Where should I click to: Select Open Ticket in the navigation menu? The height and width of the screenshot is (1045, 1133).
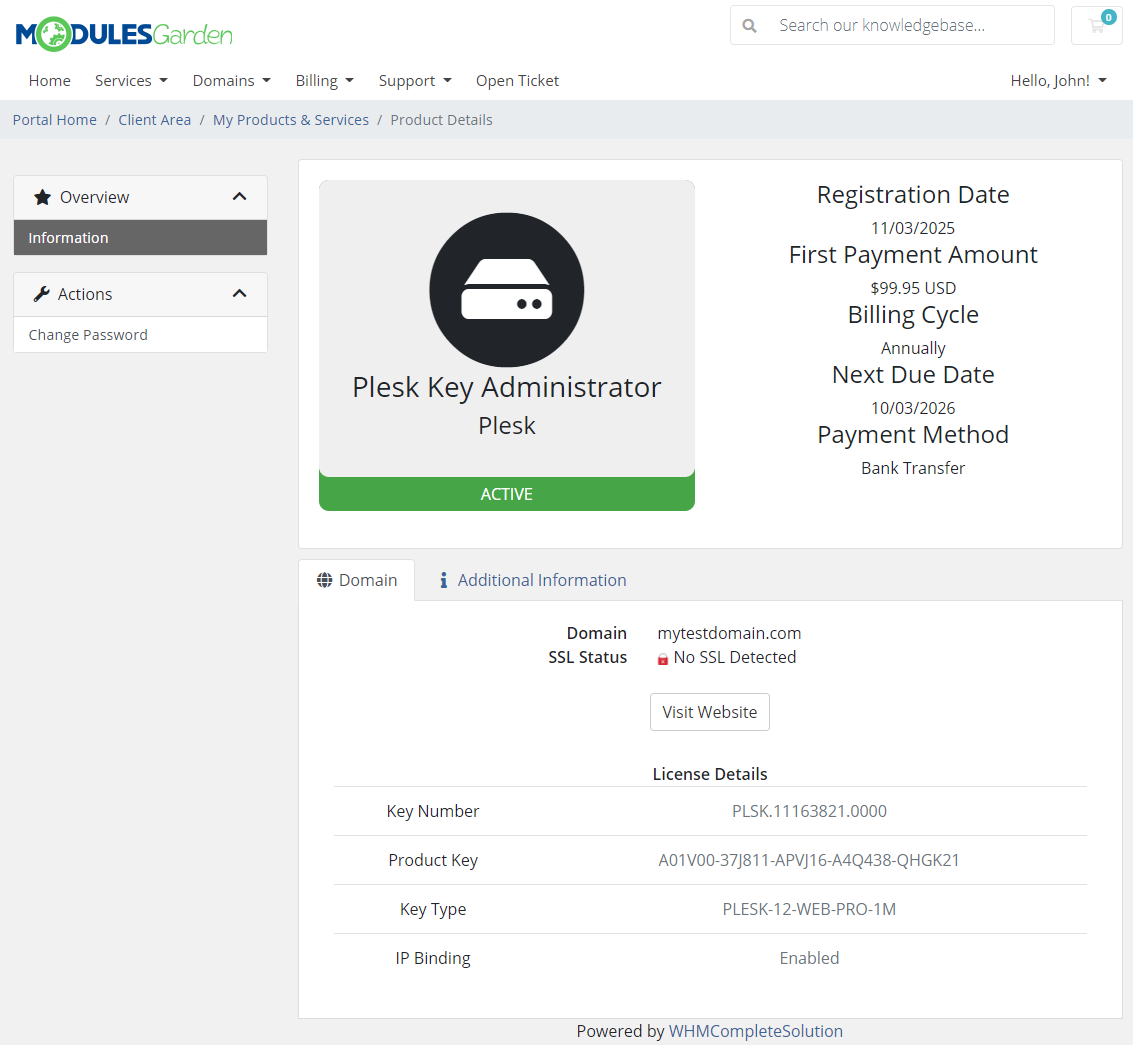517,80
